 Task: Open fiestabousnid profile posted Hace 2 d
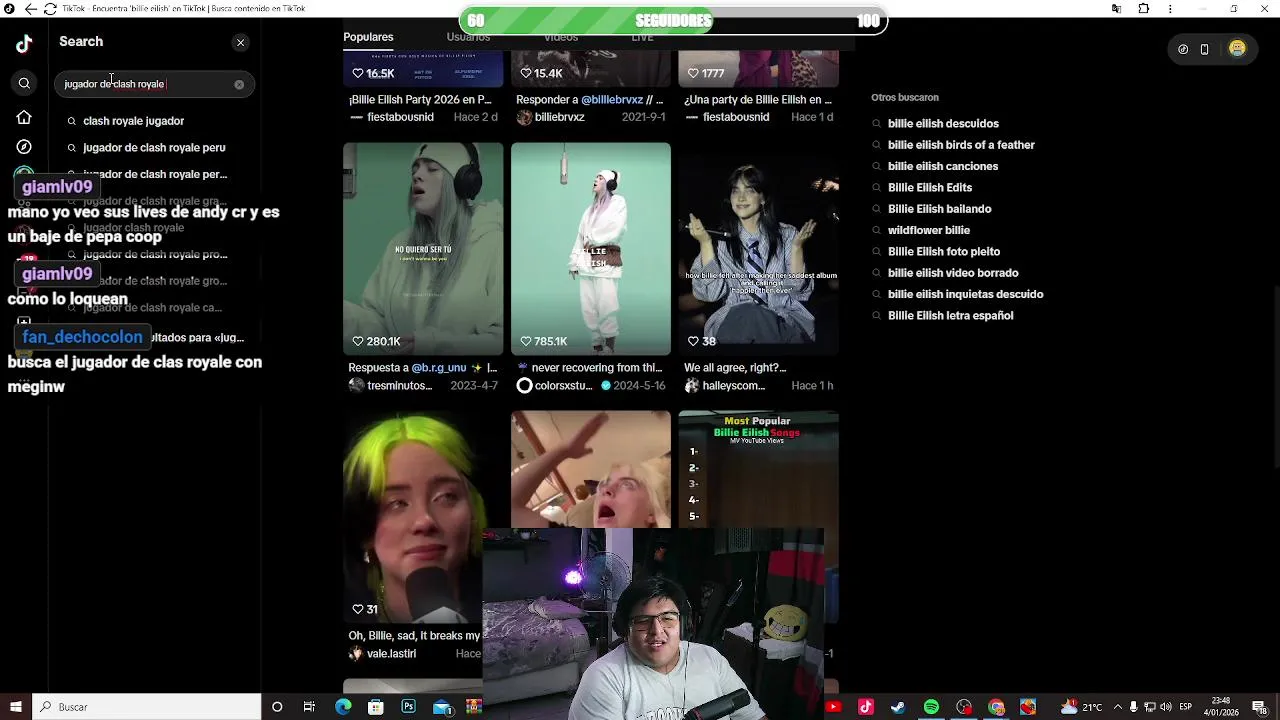click(x=400, y=117)
